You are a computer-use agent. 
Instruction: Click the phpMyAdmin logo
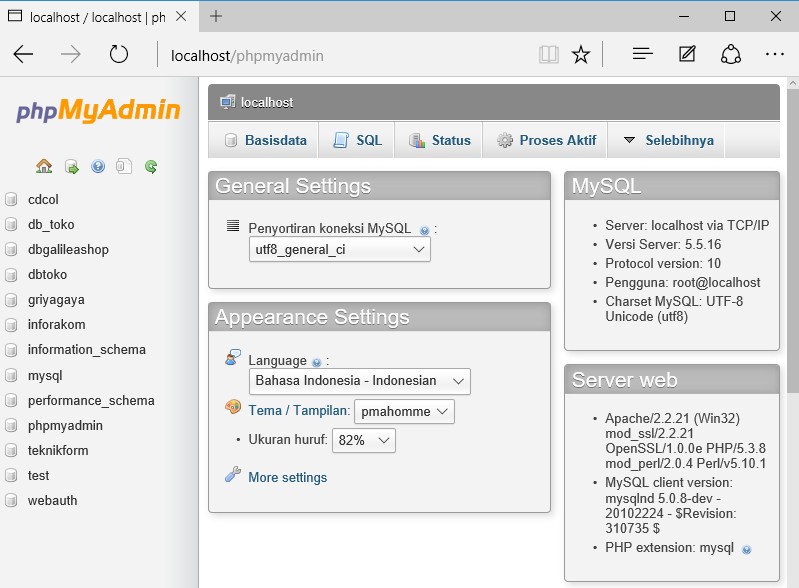click(98, 110)
